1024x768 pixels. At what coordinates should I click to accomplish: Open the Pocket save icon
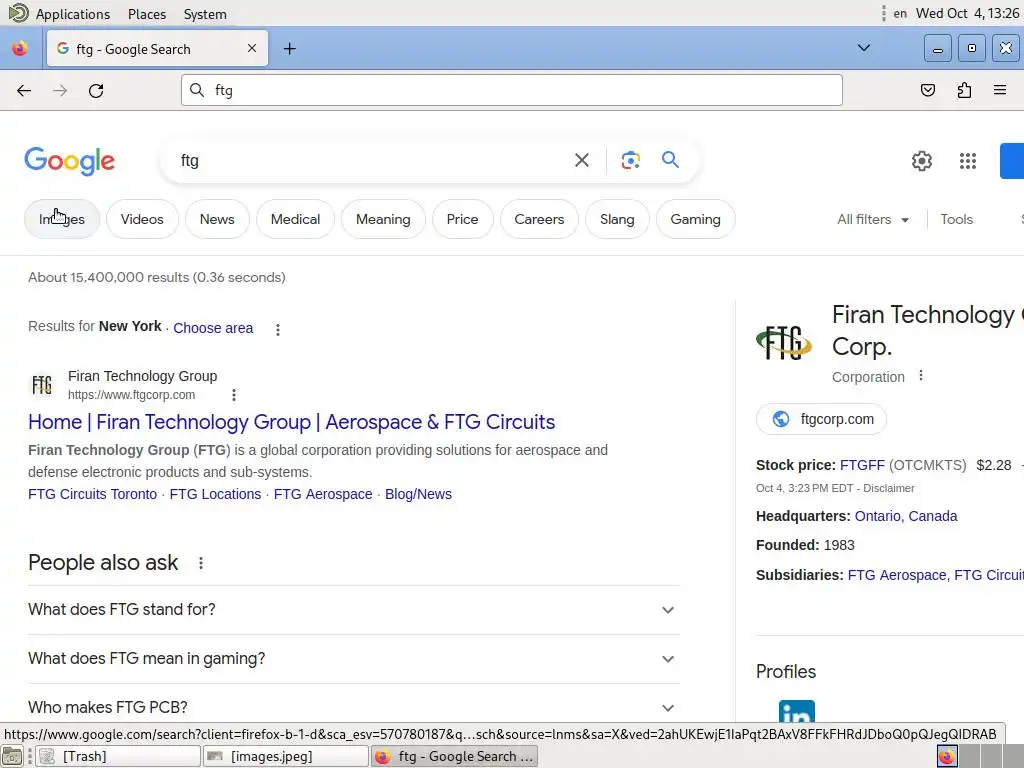(x=927, y=90)
